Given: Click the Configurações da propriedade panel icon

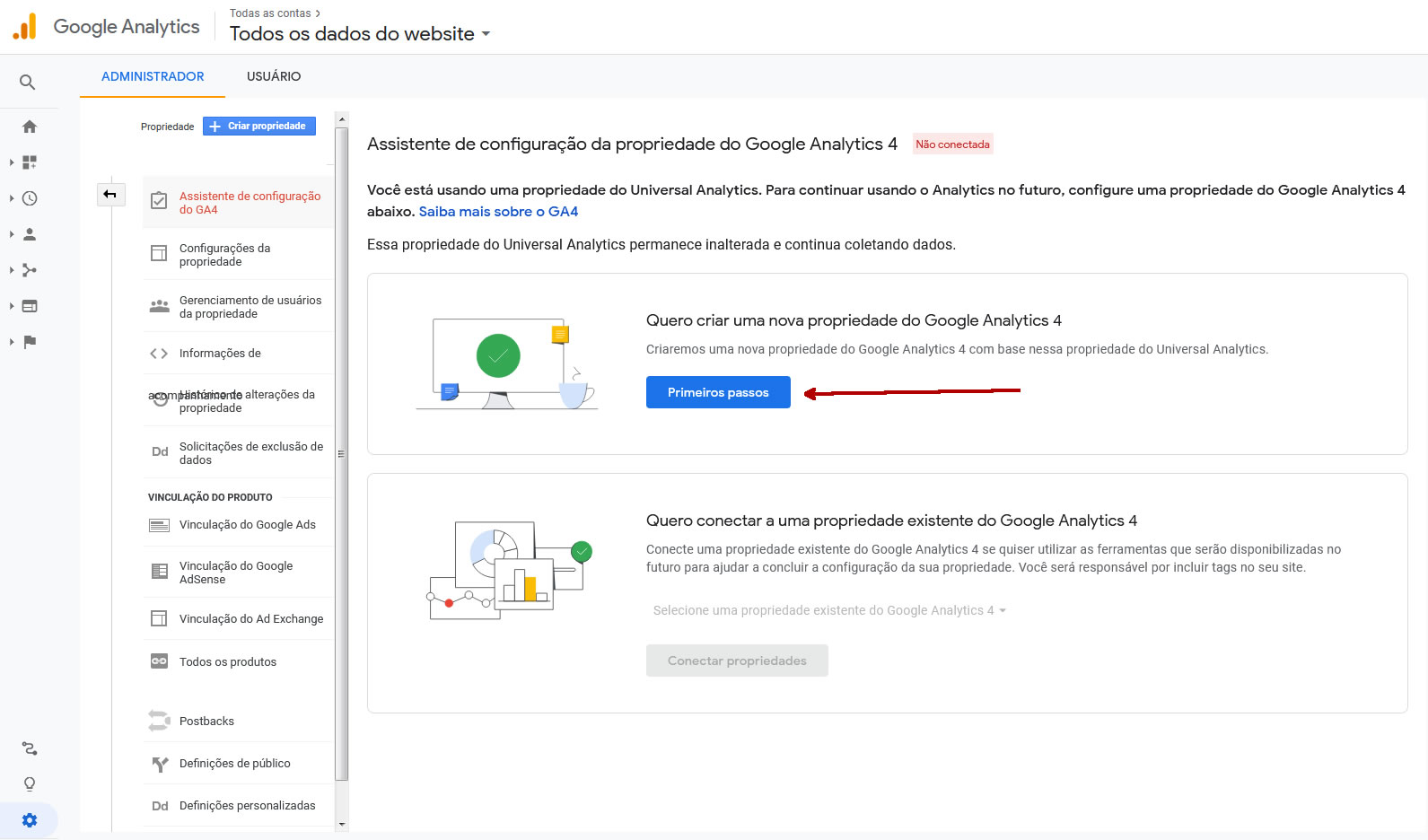Looking at the screenshot, I should pyautogui.click(x=159, y=253).
